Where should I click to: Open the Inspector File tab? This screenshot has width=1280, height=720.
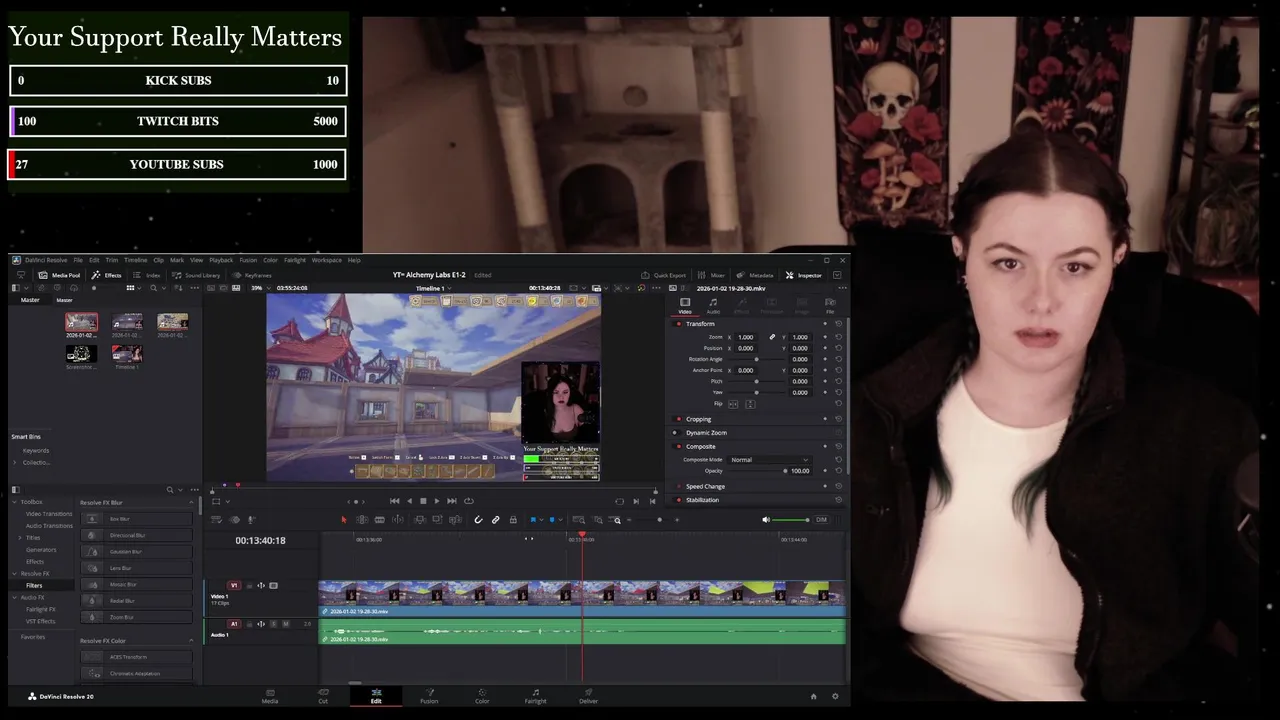(x=830, y=305)
